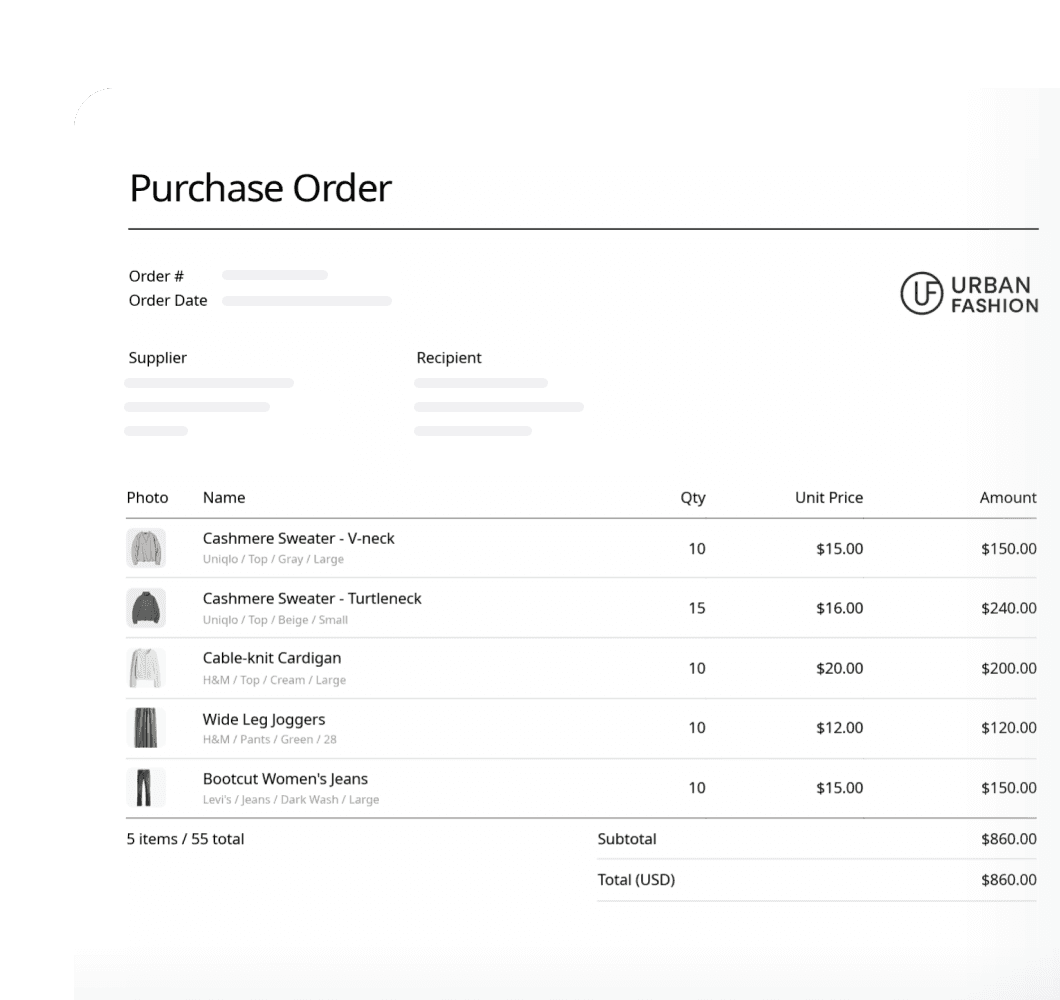The height and width of the screenshot is (1000, 1060).
Task: Click the "Total (USD)" label
Action: coord(636,880)
